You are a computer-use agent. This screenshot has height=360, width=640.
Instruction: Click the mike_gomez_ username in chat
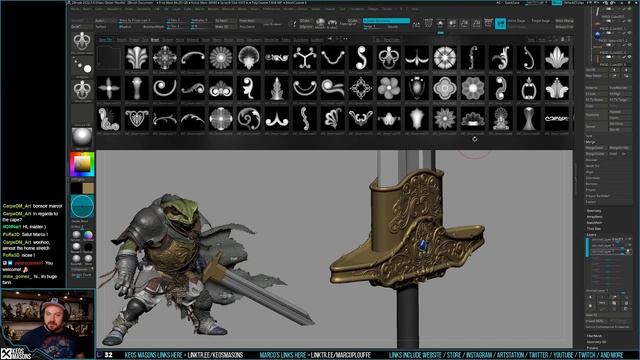(16, 276)
